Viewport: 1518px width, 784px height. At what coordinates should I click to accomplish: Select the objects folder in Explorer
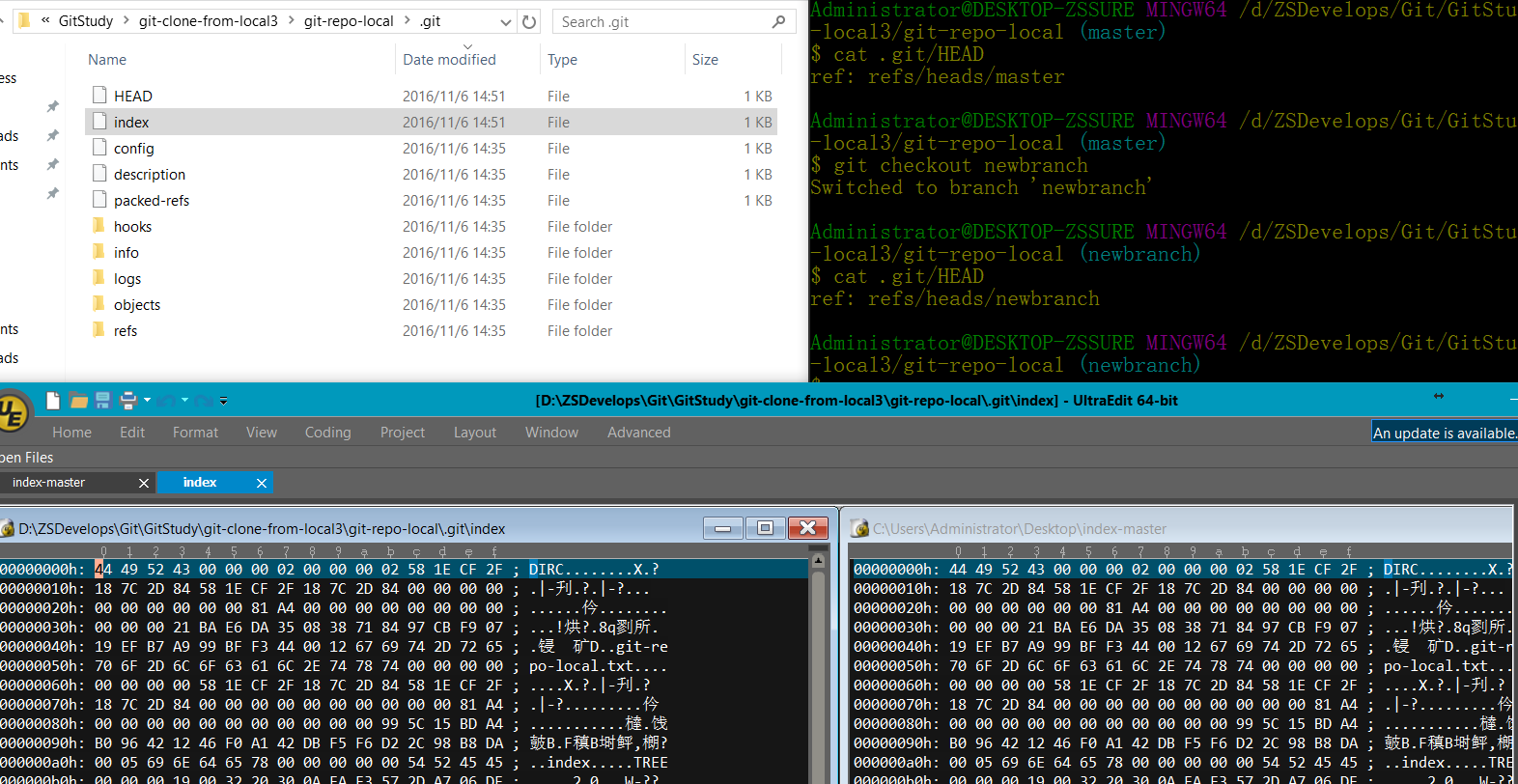pyautogui.click(x=432, y=304)
